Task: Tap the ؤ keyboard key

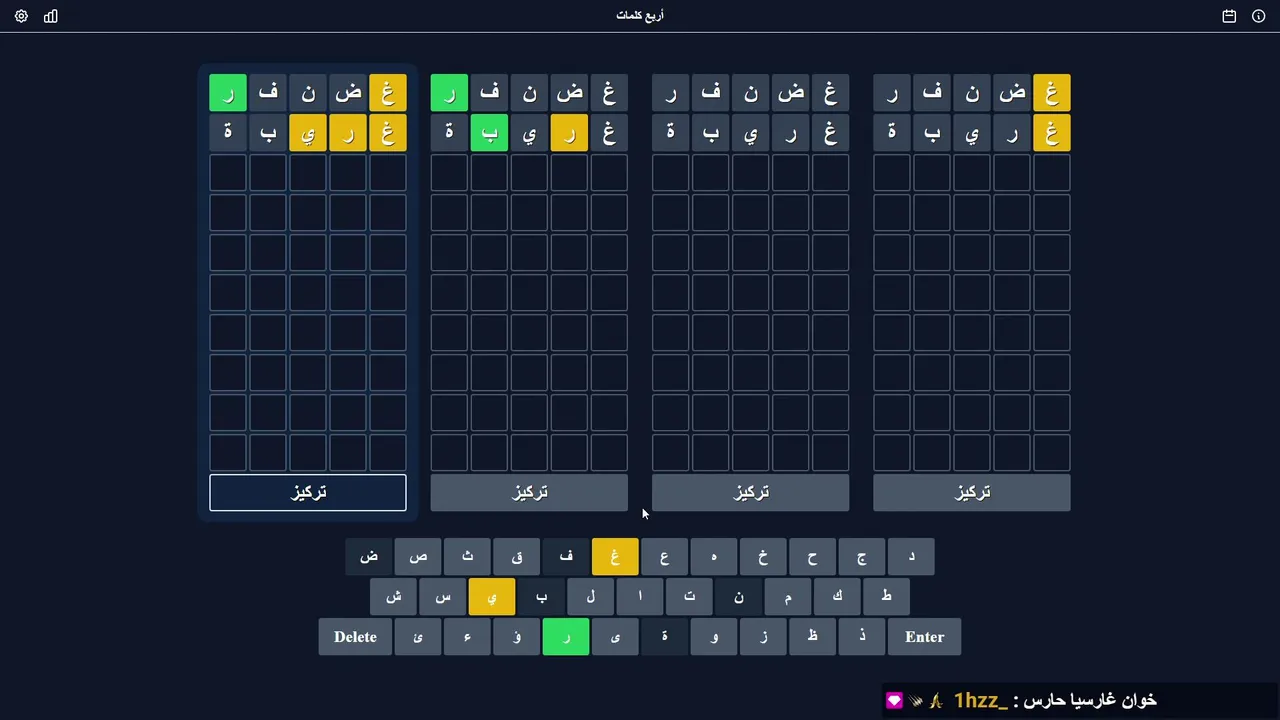Action: click(517, 637)
